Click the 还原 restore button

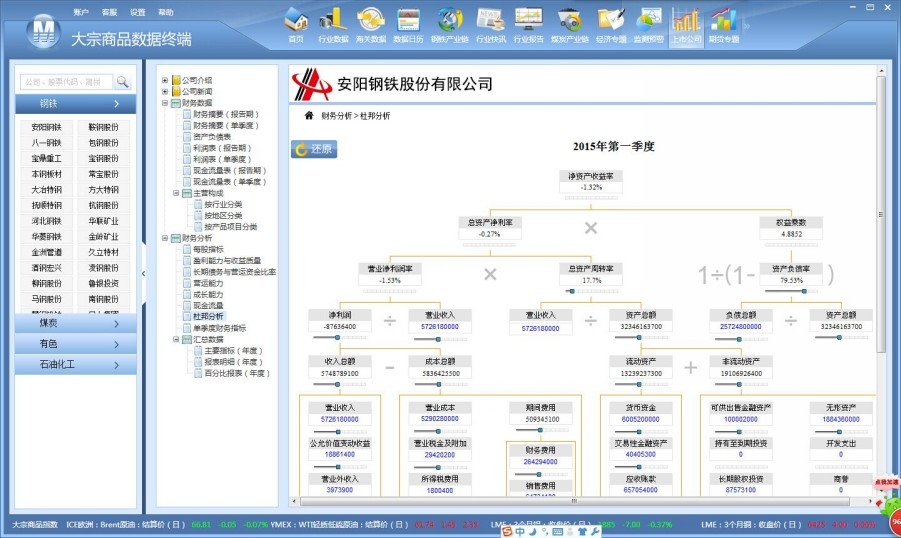click(314, 149)
